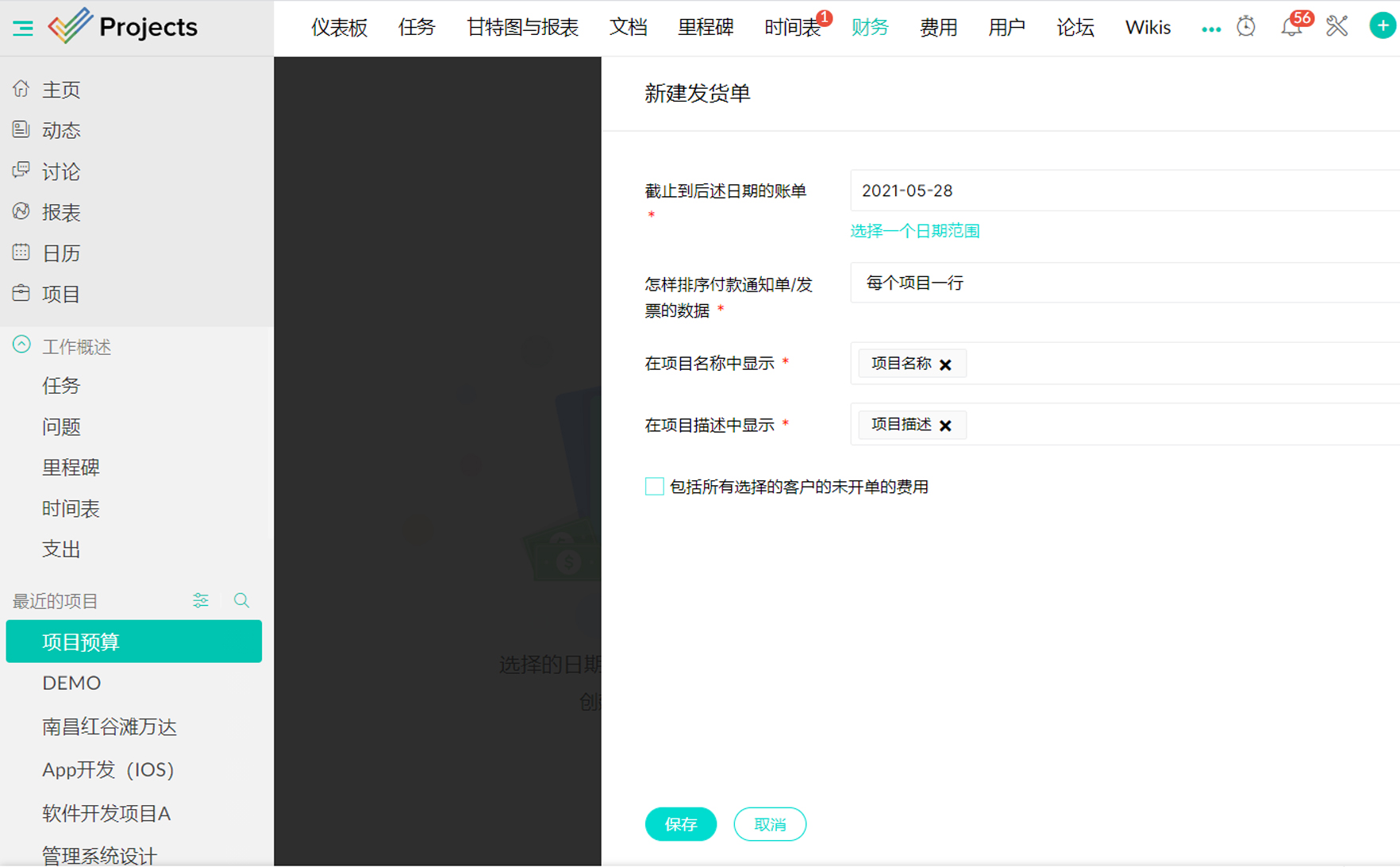Search recent projects via magnifier icon

pos(241,601)
